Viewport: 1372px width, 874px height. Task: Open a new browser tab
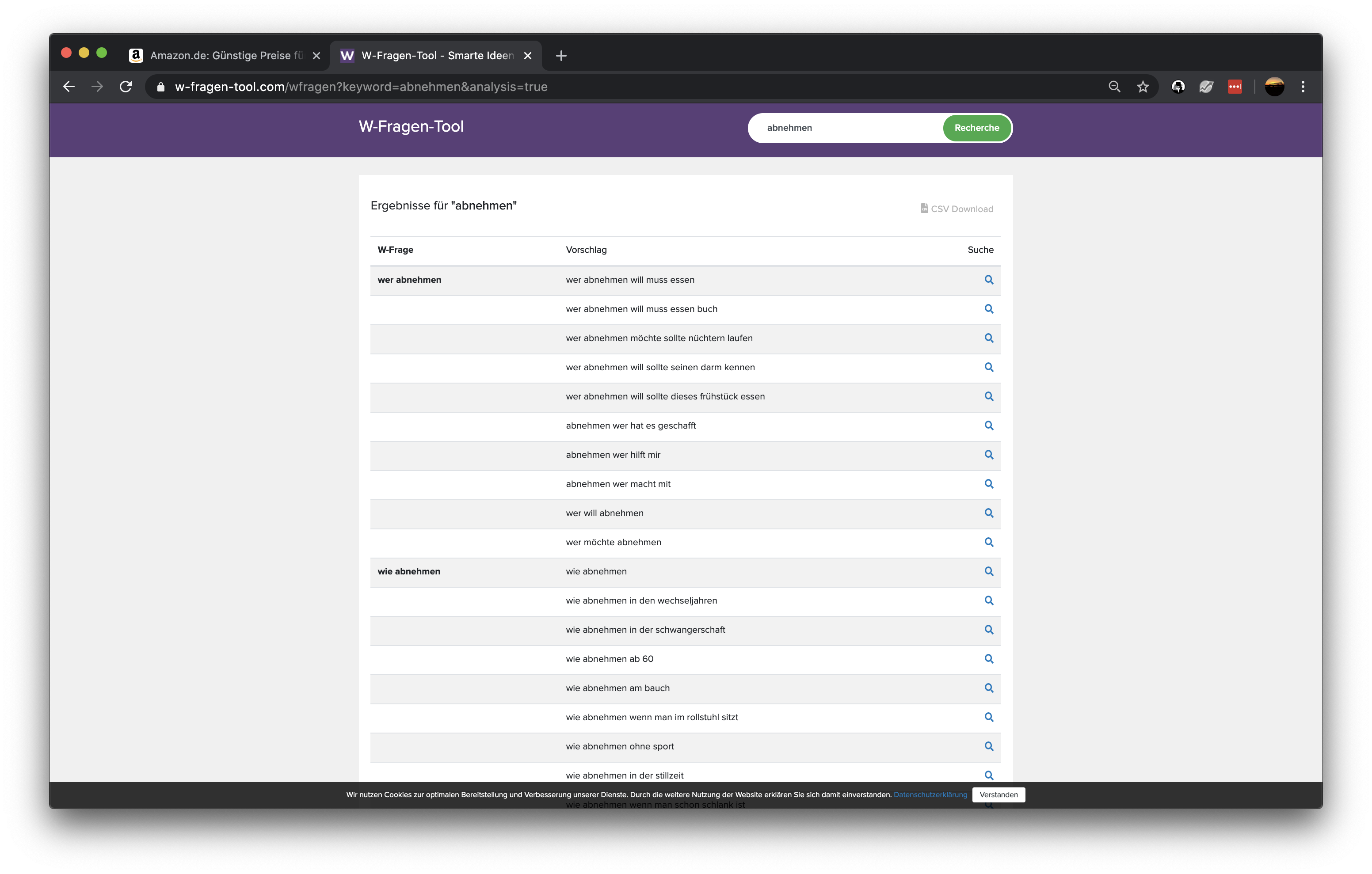tap(560, 55)
